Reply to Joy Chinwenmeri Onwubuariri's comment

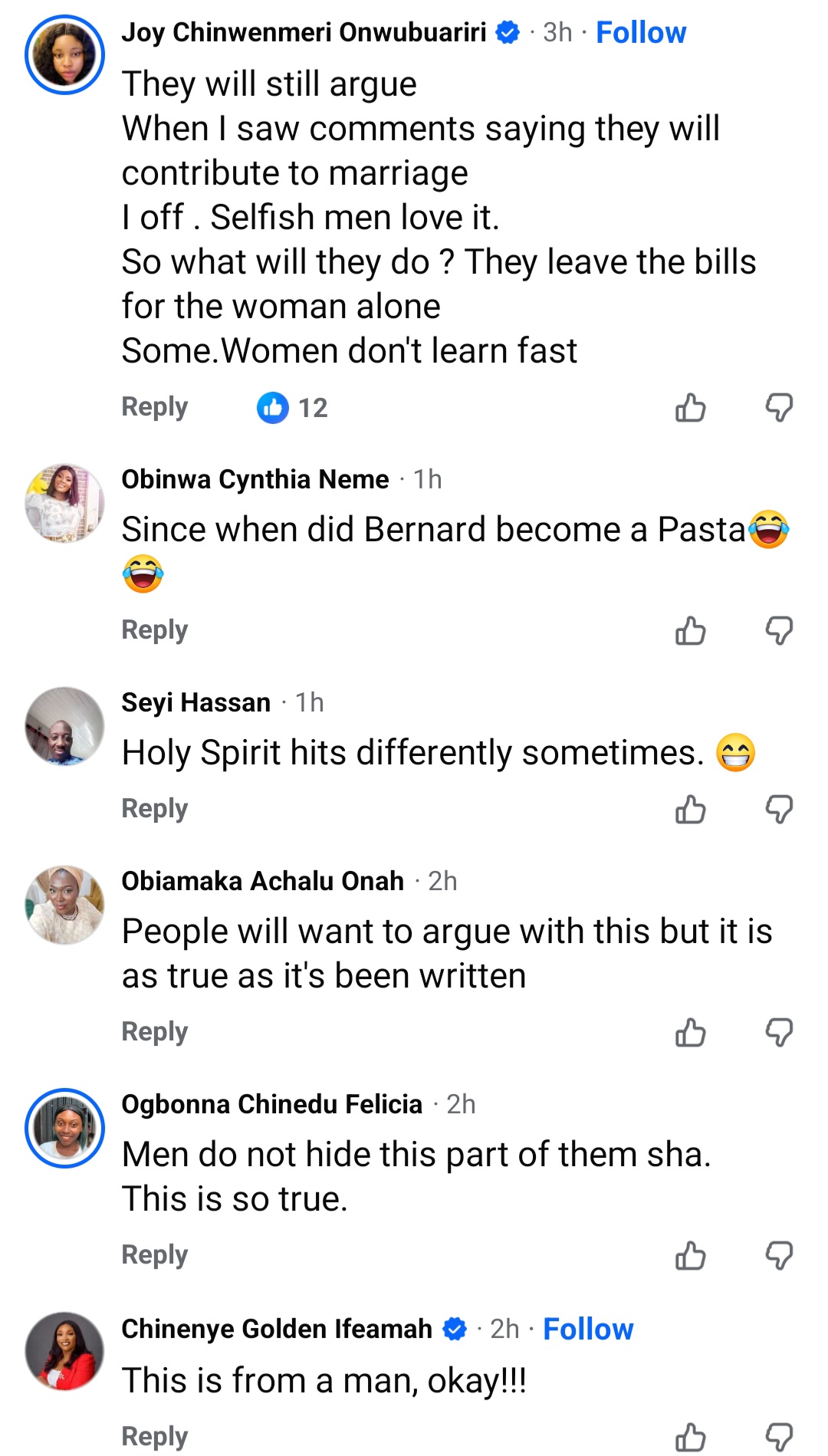coord(154,407)
